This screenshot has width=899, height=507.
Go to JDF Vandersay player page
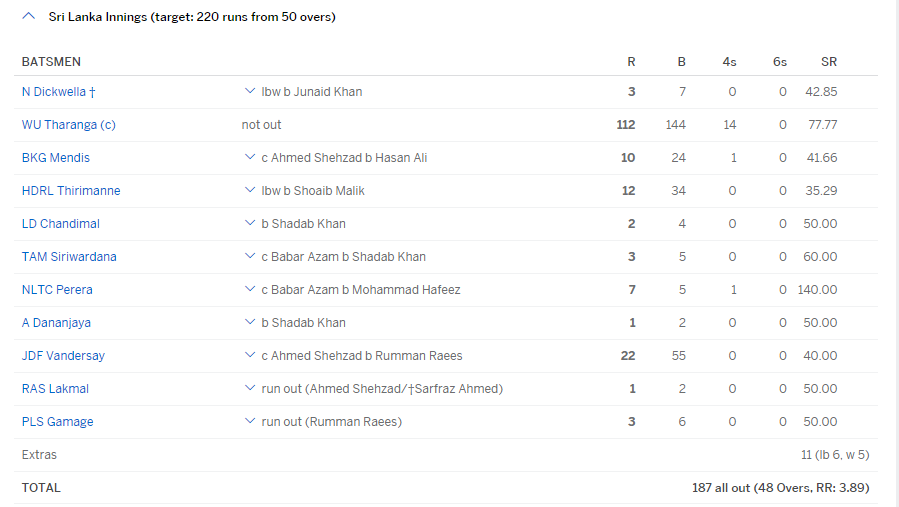coord(63,356)
